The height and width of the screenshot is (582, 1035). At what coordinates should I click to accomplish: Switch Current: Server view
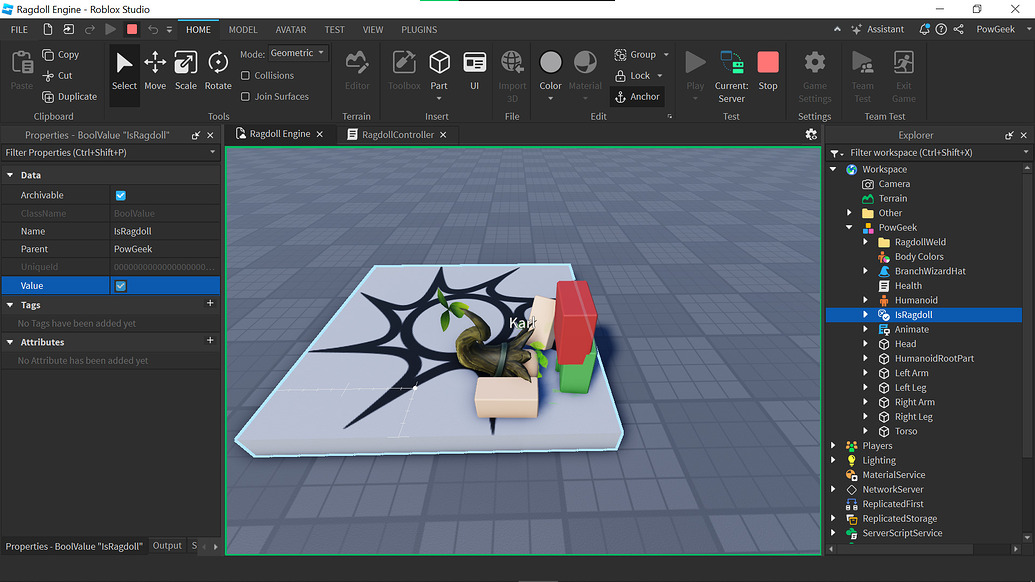point(731,76)
